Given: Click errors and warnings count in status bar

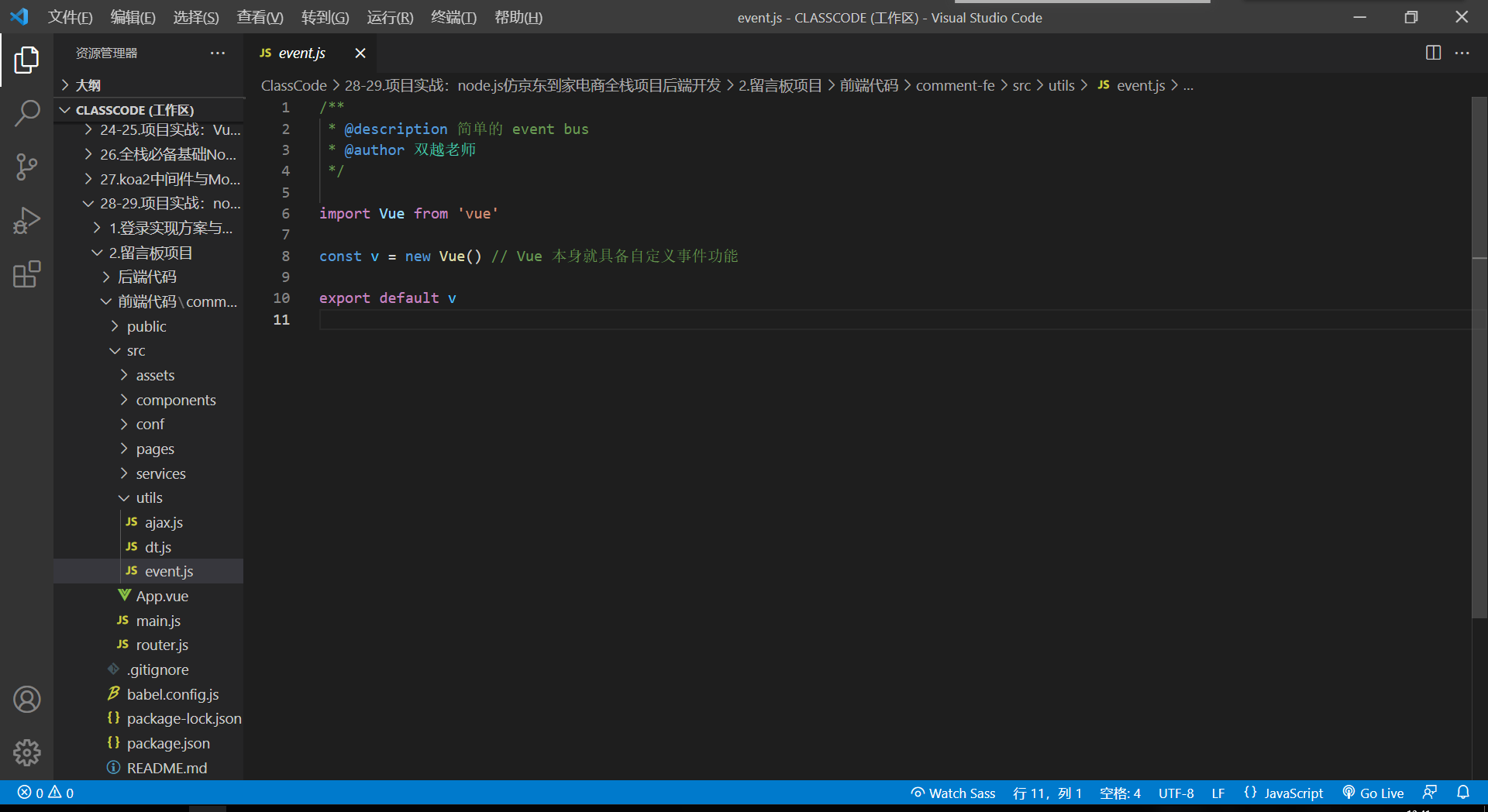Looking at the screenshot, I should (x=46, y=793).
